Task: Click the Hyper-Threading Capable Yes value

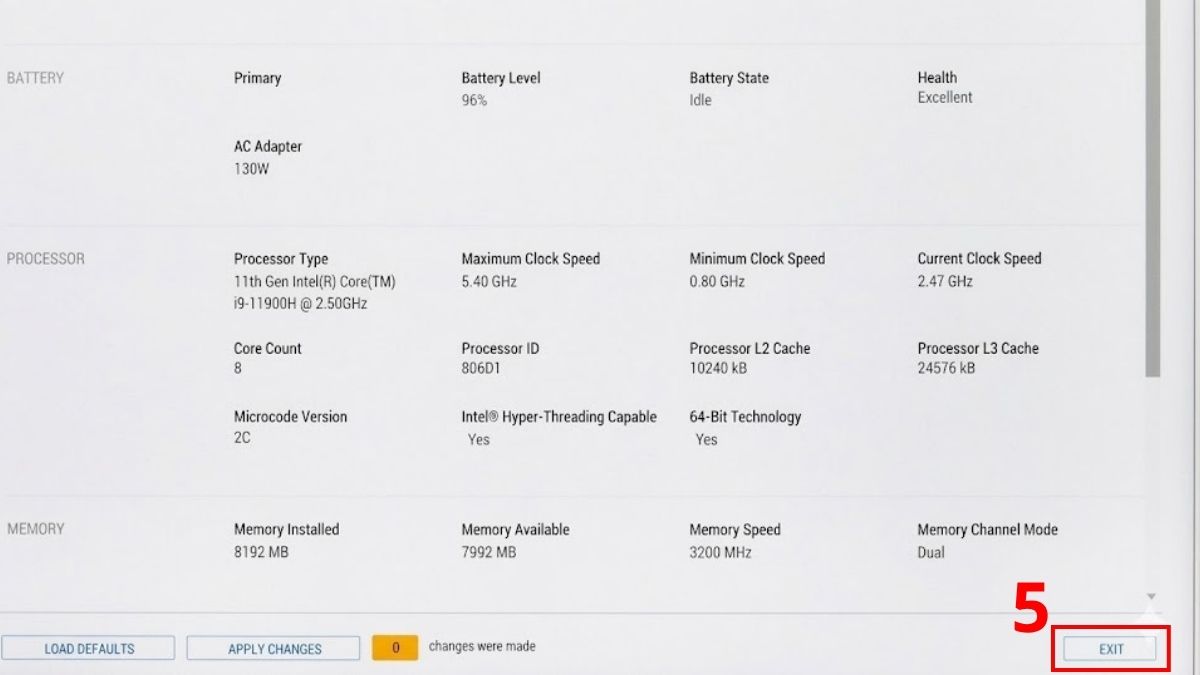Action: pyautogui.click(x=479, y=439)
